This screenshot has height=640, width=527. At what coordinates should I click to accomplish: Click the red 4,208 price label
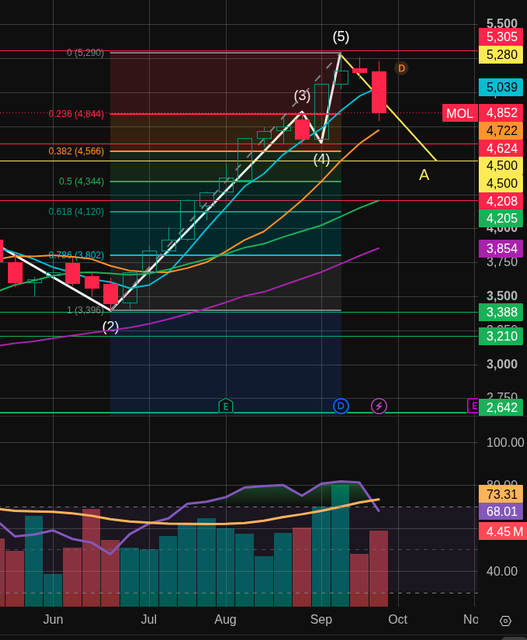tap(501, 201)
